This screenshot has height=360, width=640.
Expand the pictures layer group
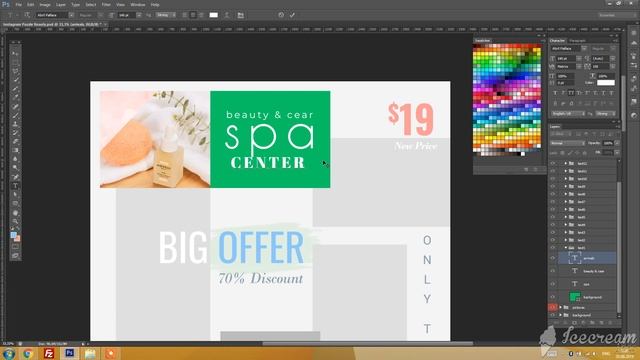tap(560, 307)
